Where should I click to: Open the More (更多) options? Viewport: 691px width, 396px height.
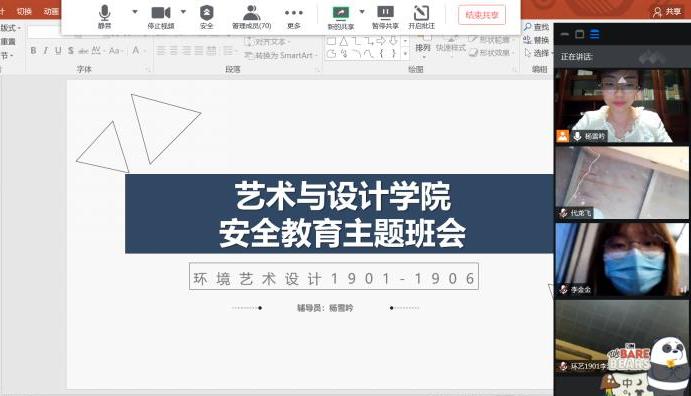(x=294, y=17)
